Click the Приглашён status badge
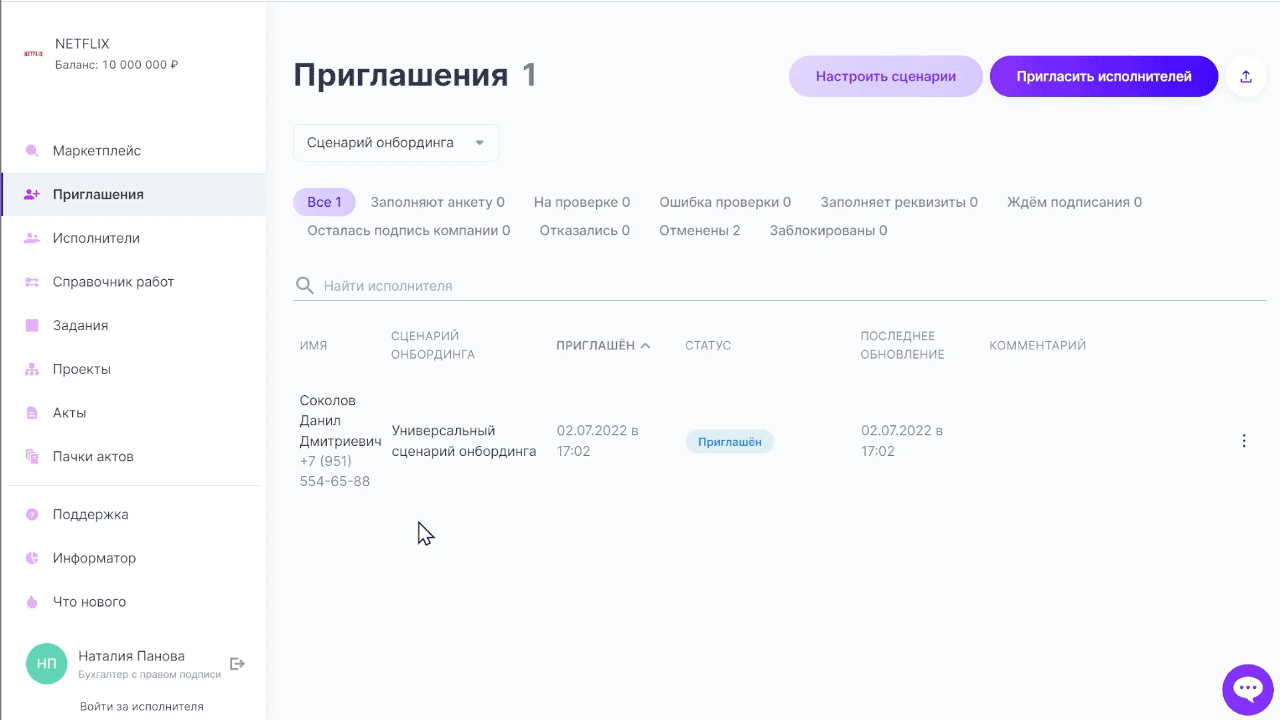The height and width of the screenshot is (720, 1280). coord(730,441)
